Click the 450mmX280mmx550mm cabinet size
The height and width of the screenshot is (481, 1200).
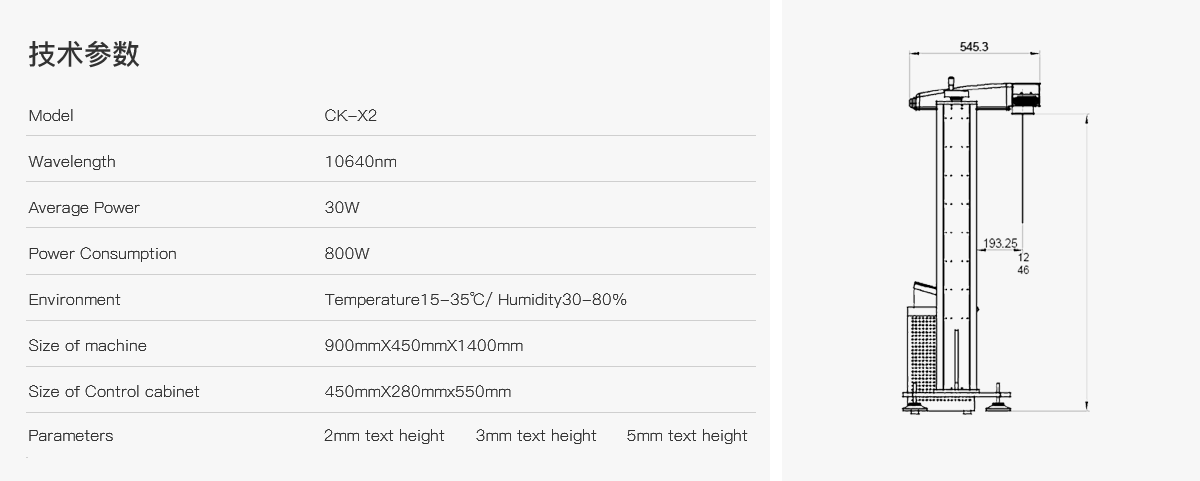pos(417,392)
